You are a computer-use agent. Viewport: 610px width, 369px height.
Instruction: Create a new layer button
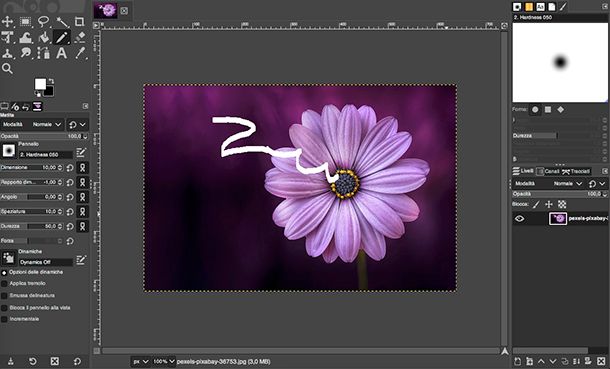point(517,362)
